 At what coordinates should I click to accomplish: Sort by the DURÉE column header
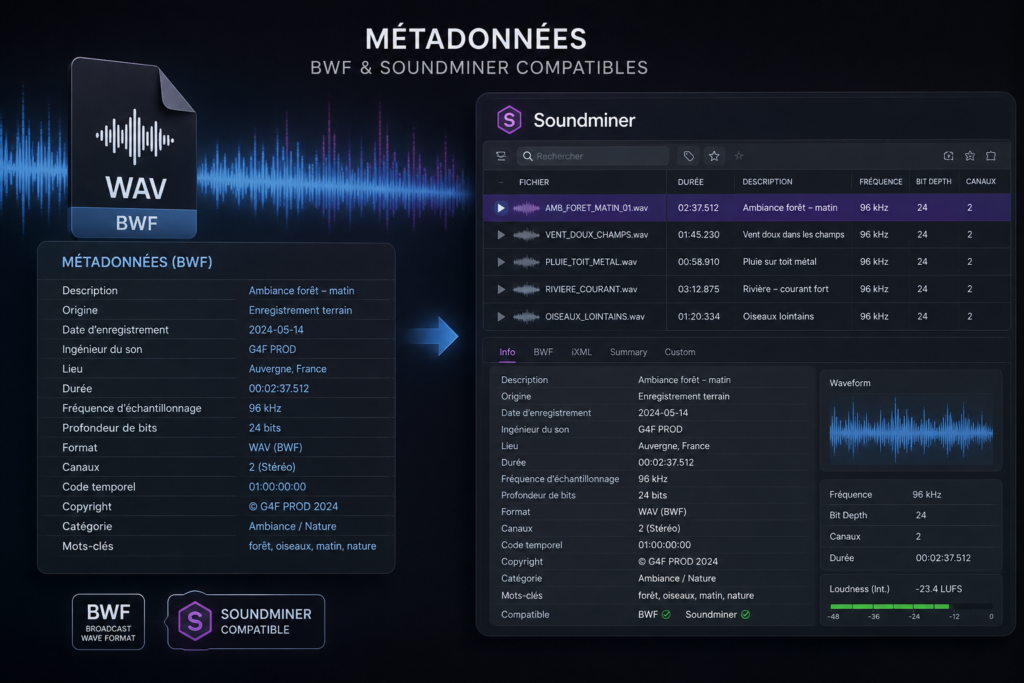690,182
